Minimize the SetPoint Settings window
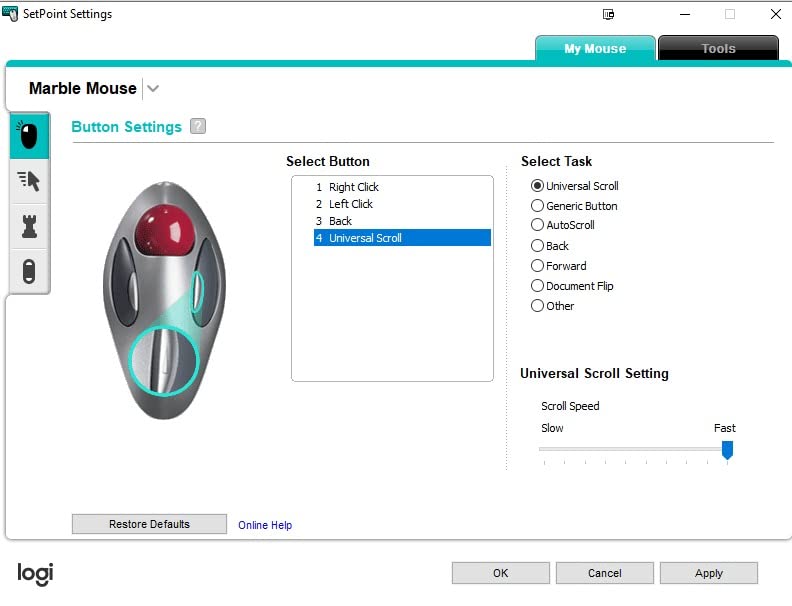Viewport: 792px width, 606px height. click(x=685, y=14)
